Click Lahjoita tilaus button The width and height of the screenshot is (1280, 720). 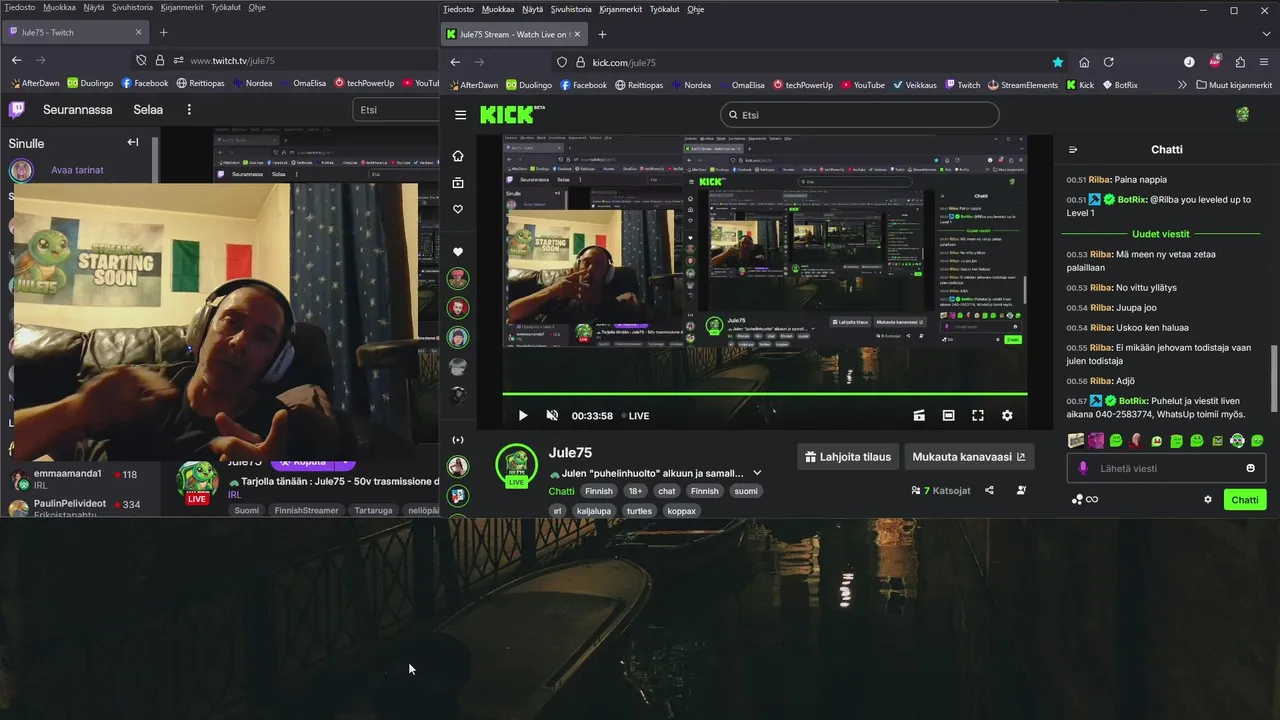[x=849, y=457]
